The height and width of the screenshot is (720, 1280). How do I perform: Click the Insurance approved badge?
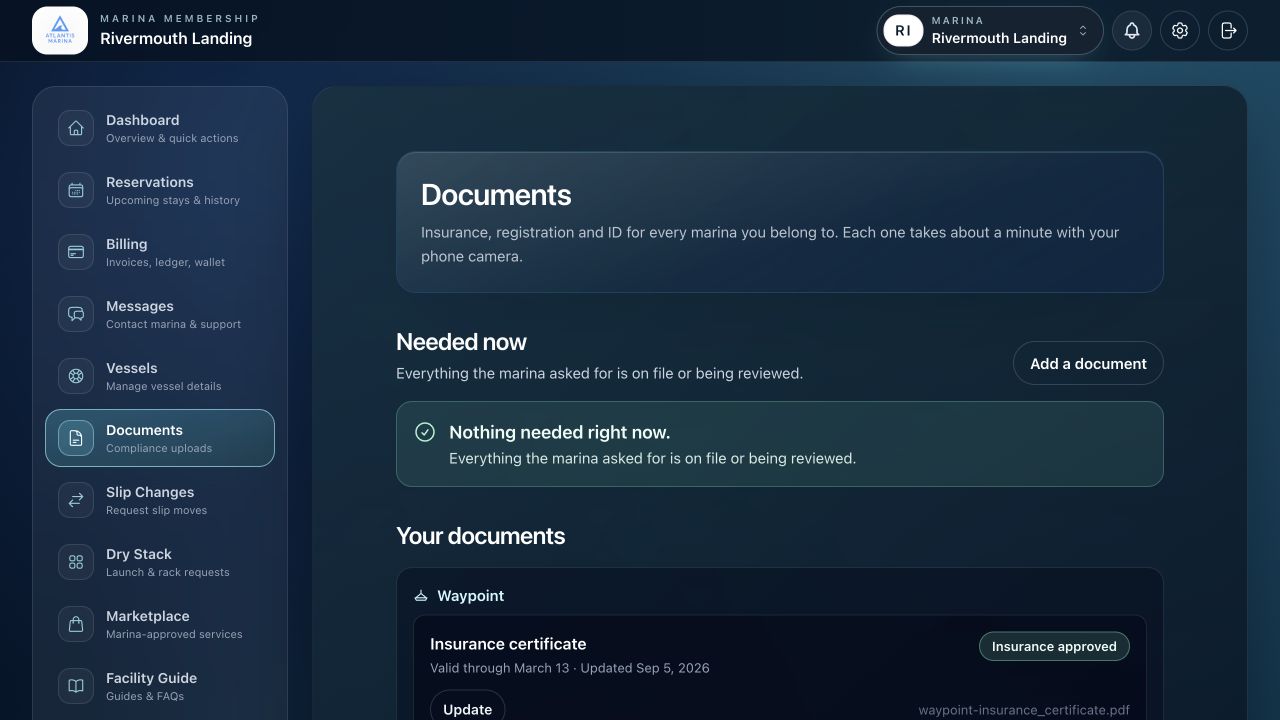[x=1054, y=646]
